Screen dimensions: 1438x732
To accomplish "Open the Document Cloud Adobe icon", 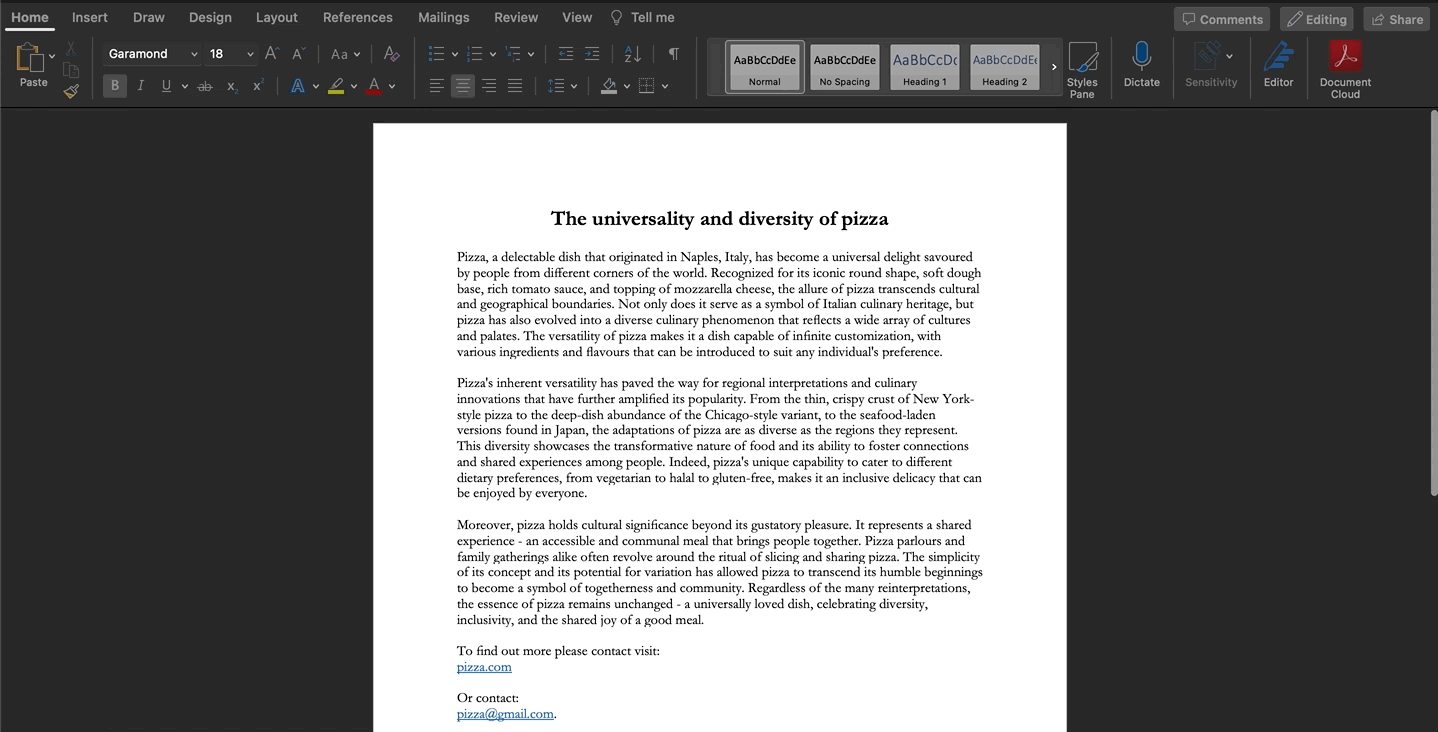I will (x=1345, y=70).
